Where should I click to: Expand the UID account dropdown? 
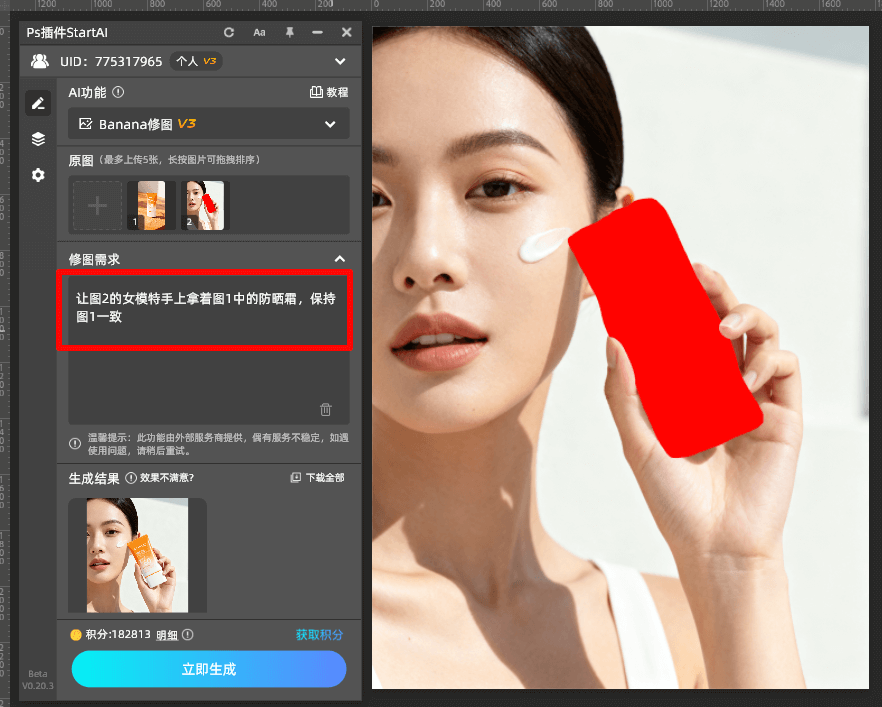click(x=340, y=61)
